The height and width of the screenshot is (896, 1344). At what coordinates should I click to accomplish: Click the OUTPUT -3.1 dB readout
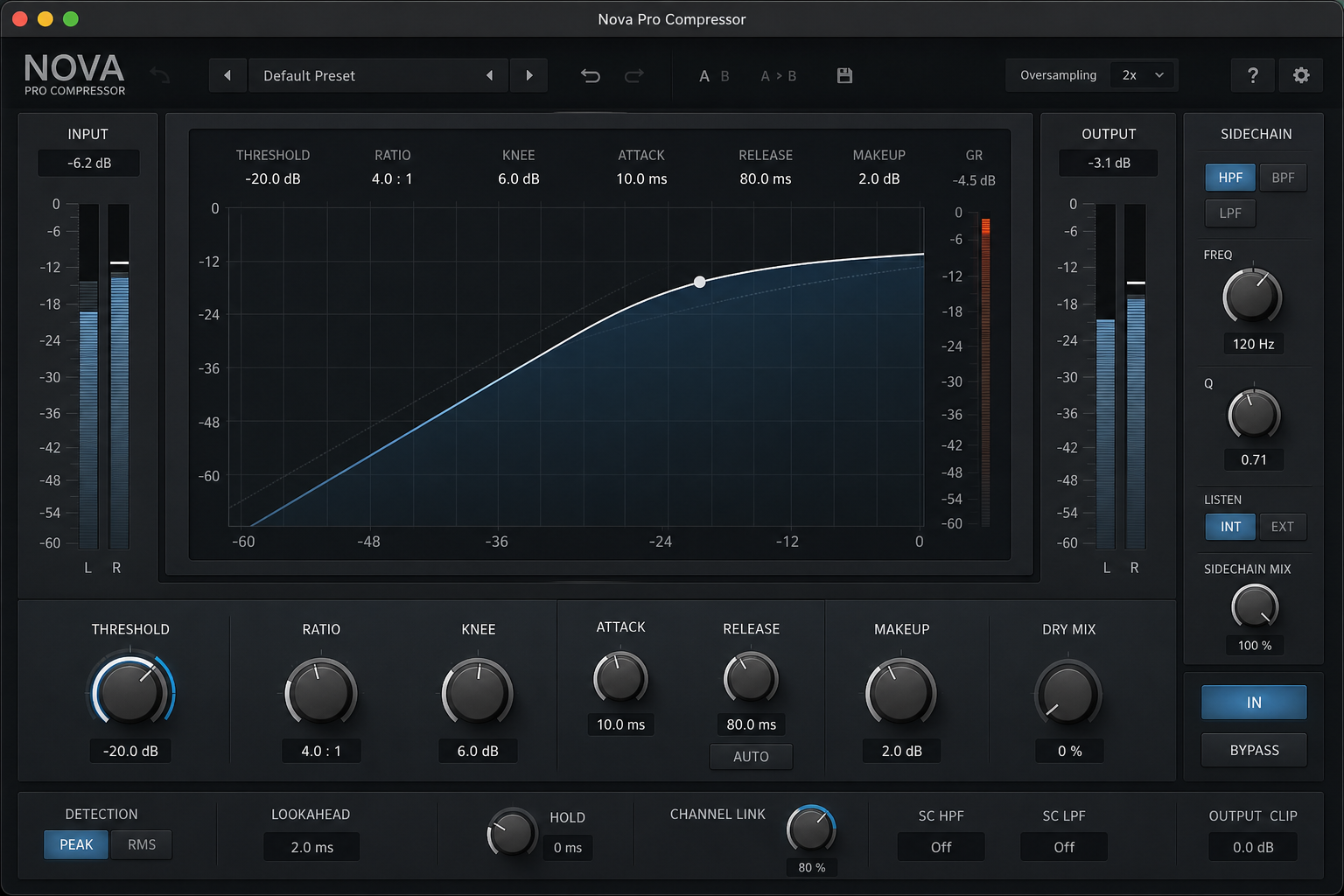[1109, 163]
